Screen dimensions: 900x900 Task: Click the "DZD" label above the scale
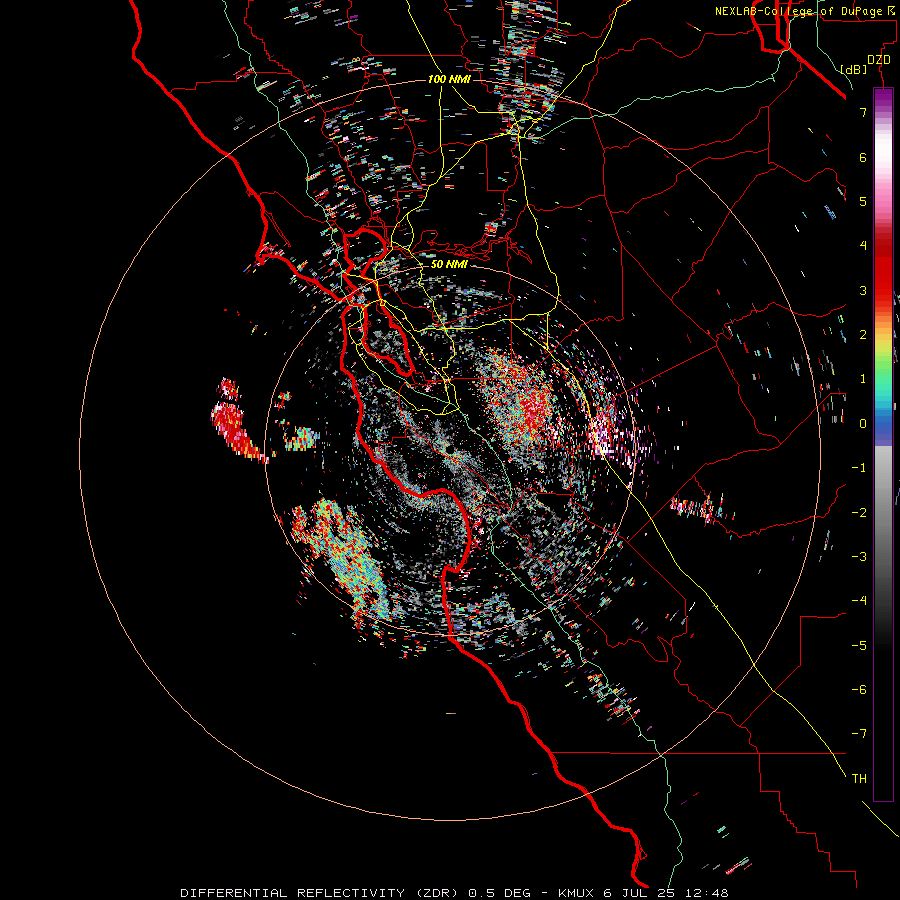879,60
